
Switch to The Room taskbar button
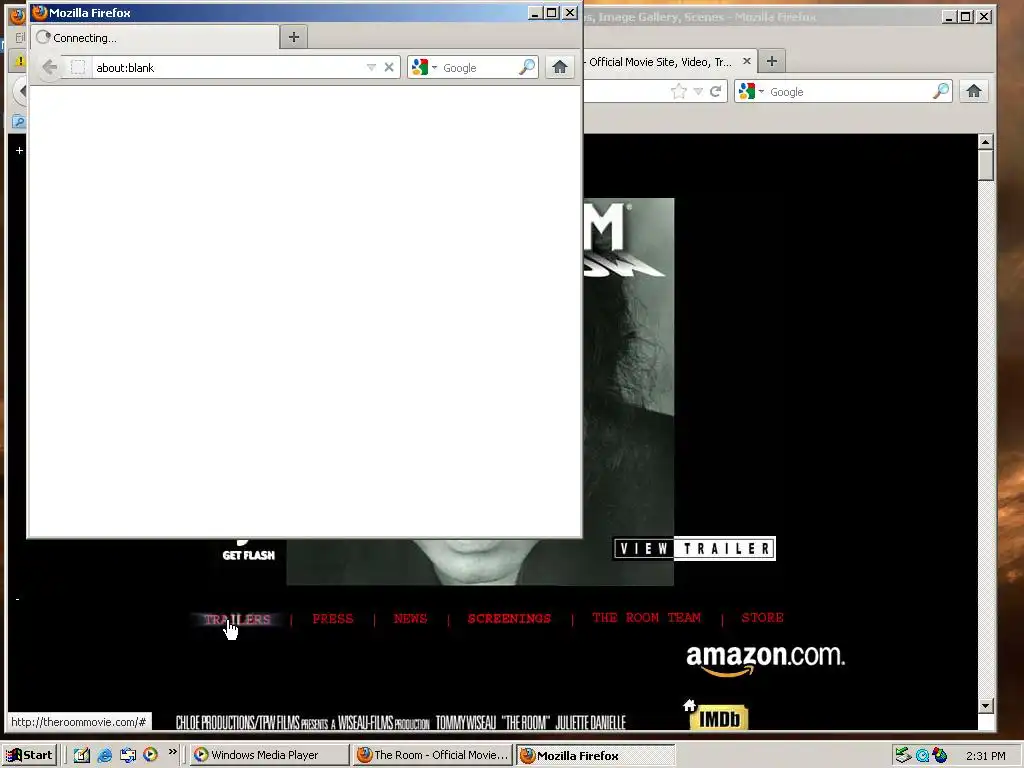[433, 755]
